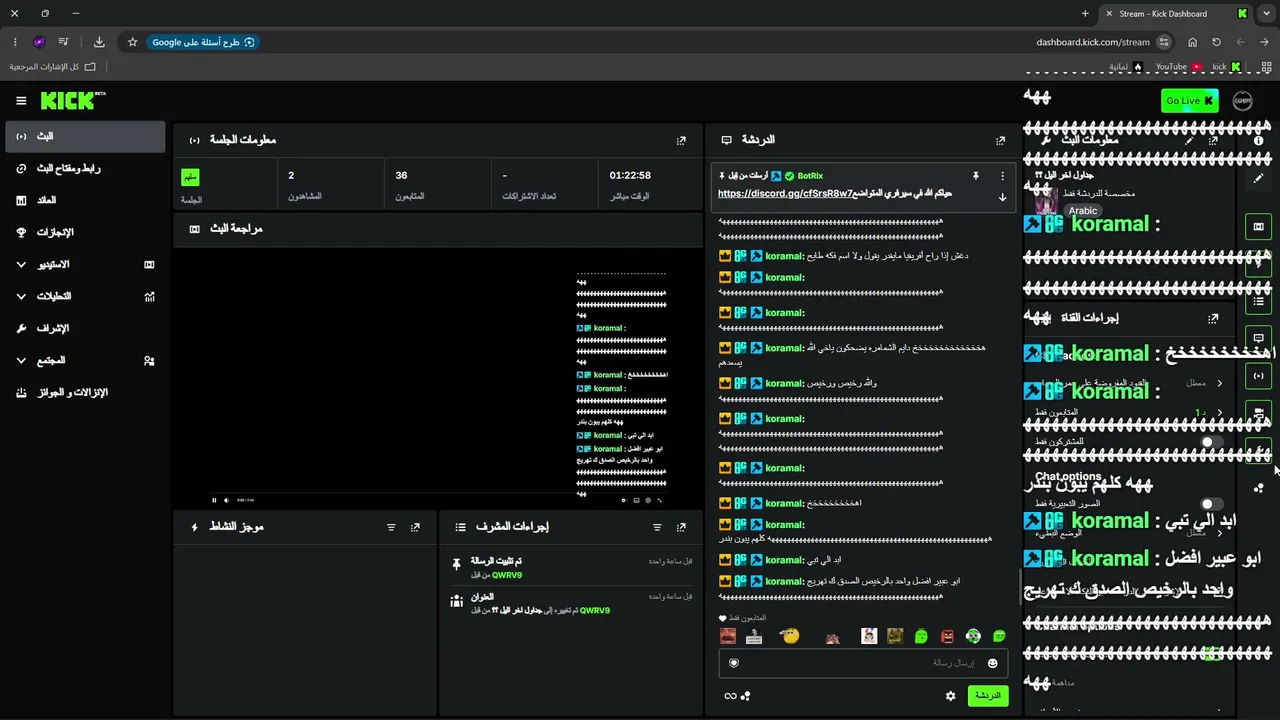
Task: Open العائد revenue page in the sidebar
Action: click(85, 200)
